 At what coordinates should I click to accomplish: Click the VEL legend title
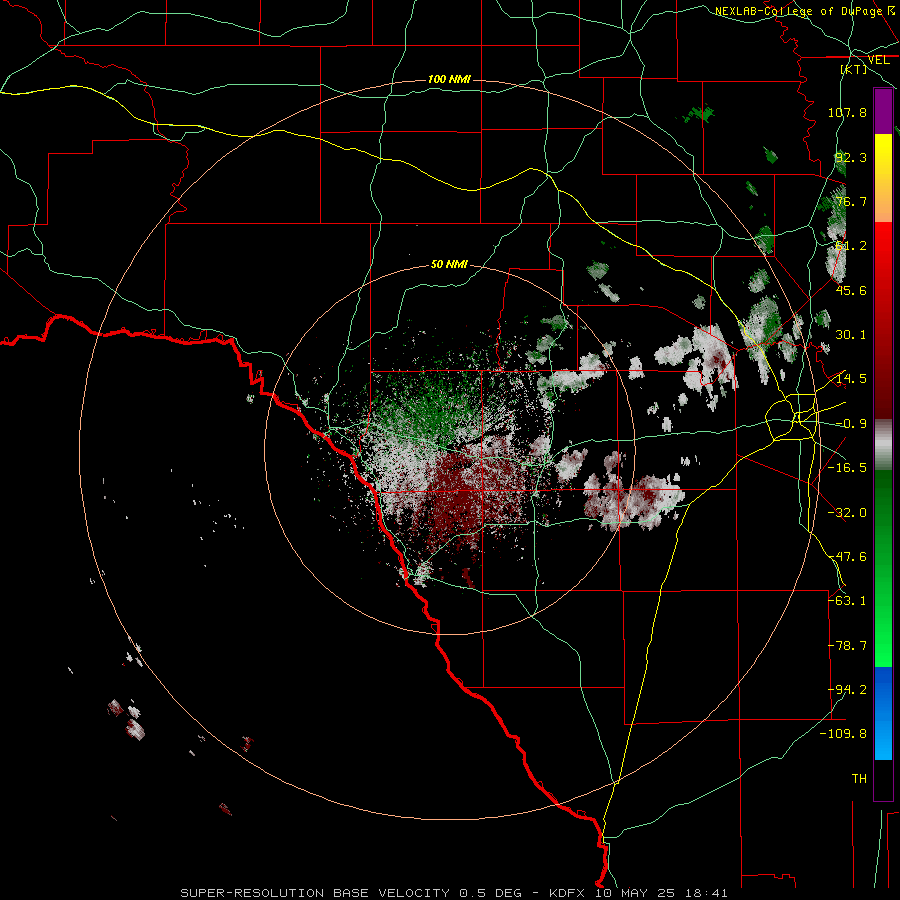tap(878, 60)
